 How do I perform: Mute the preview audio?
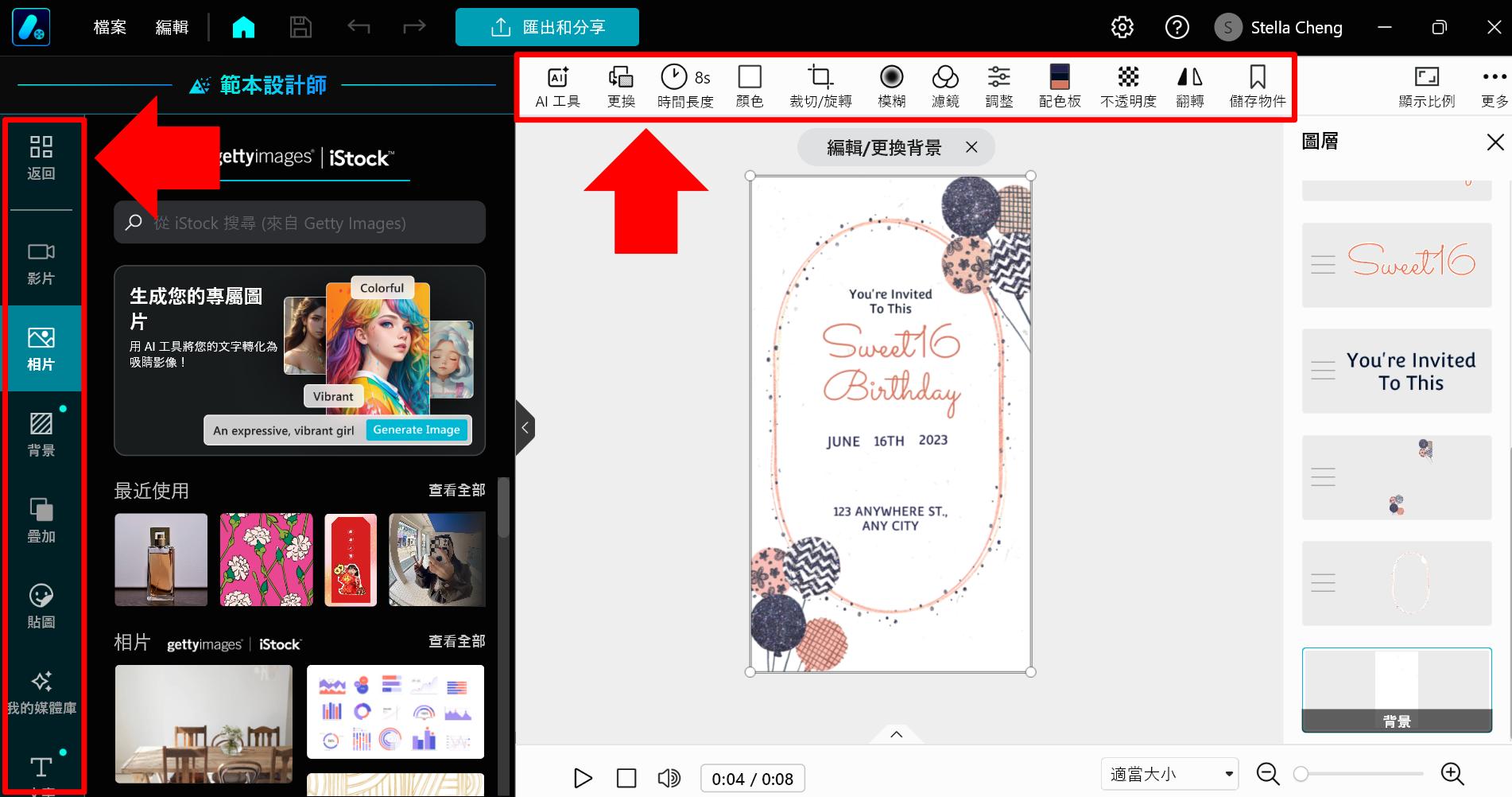669,778
